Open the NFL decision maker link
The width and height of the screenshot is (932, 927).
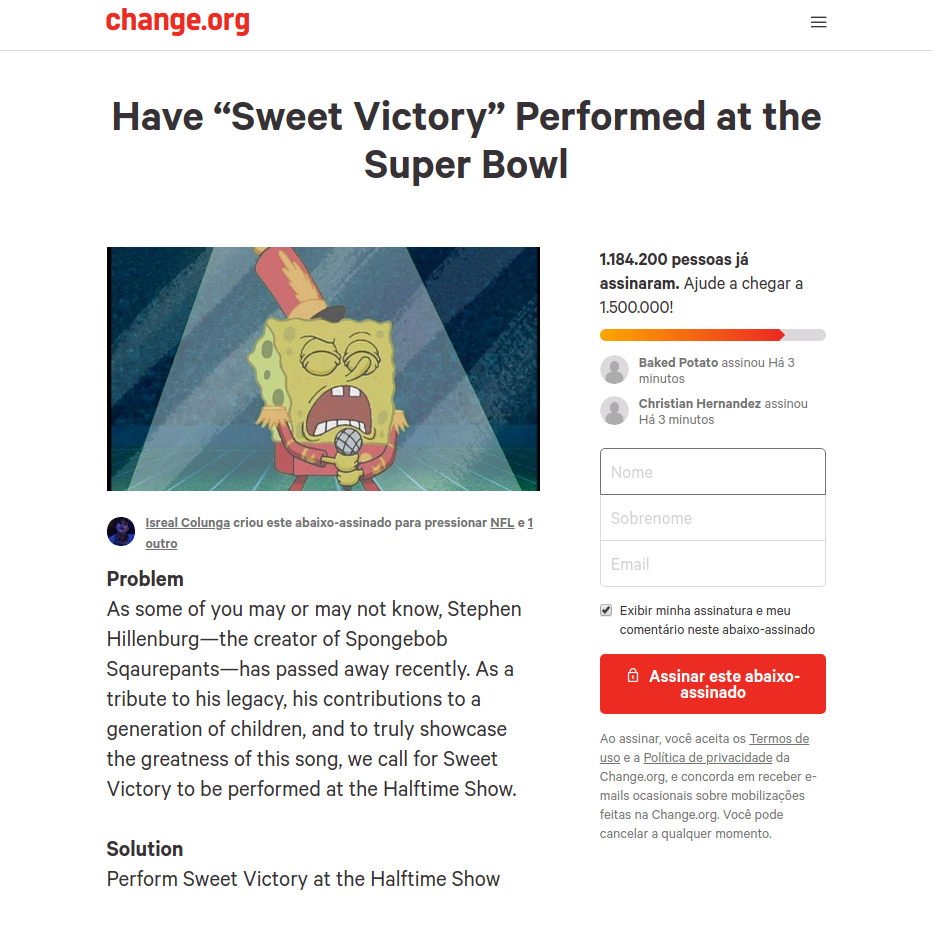click(x=502, y=523)
